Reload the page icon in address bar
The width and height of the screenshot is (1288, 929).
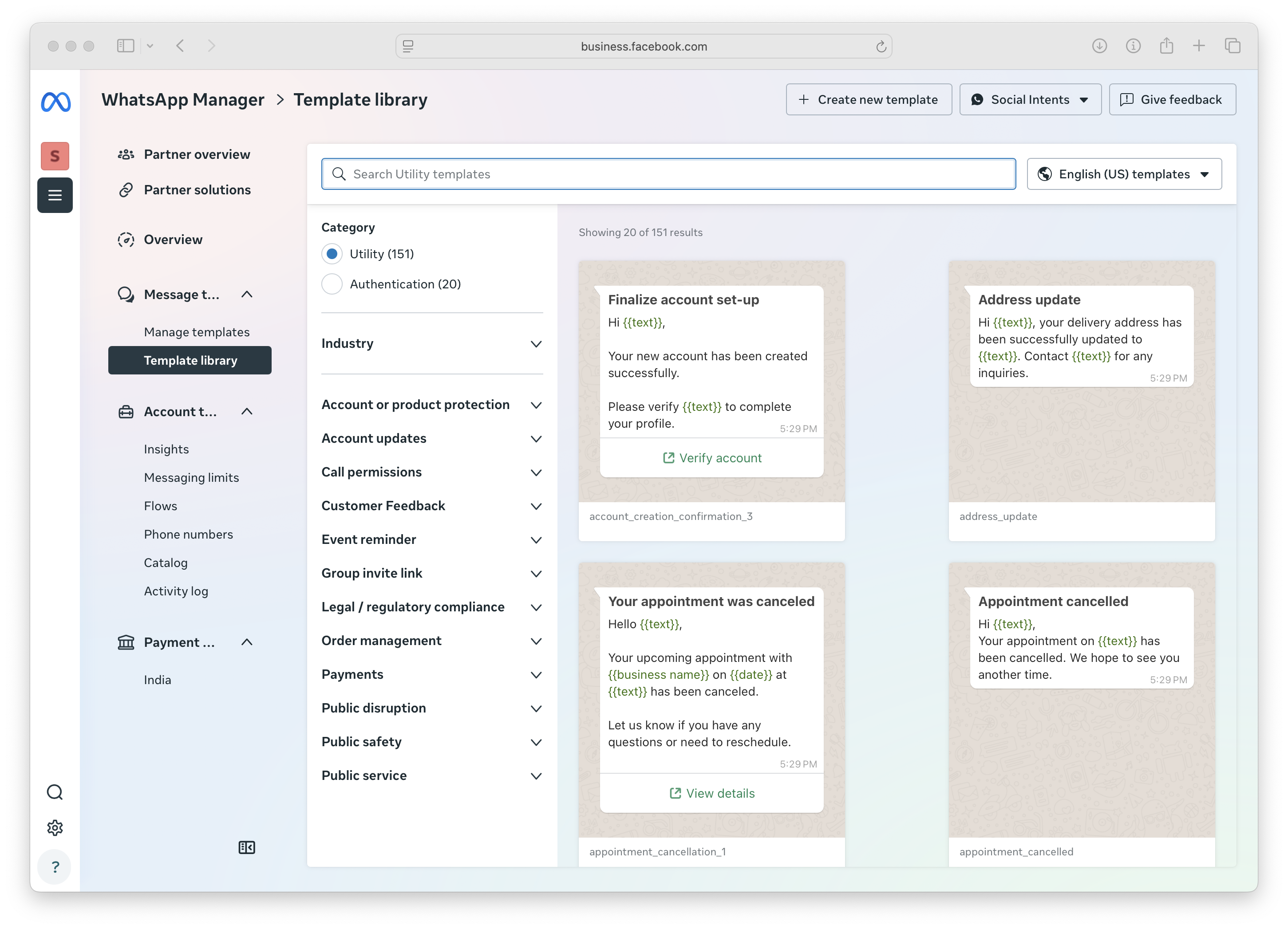point(881,47)
